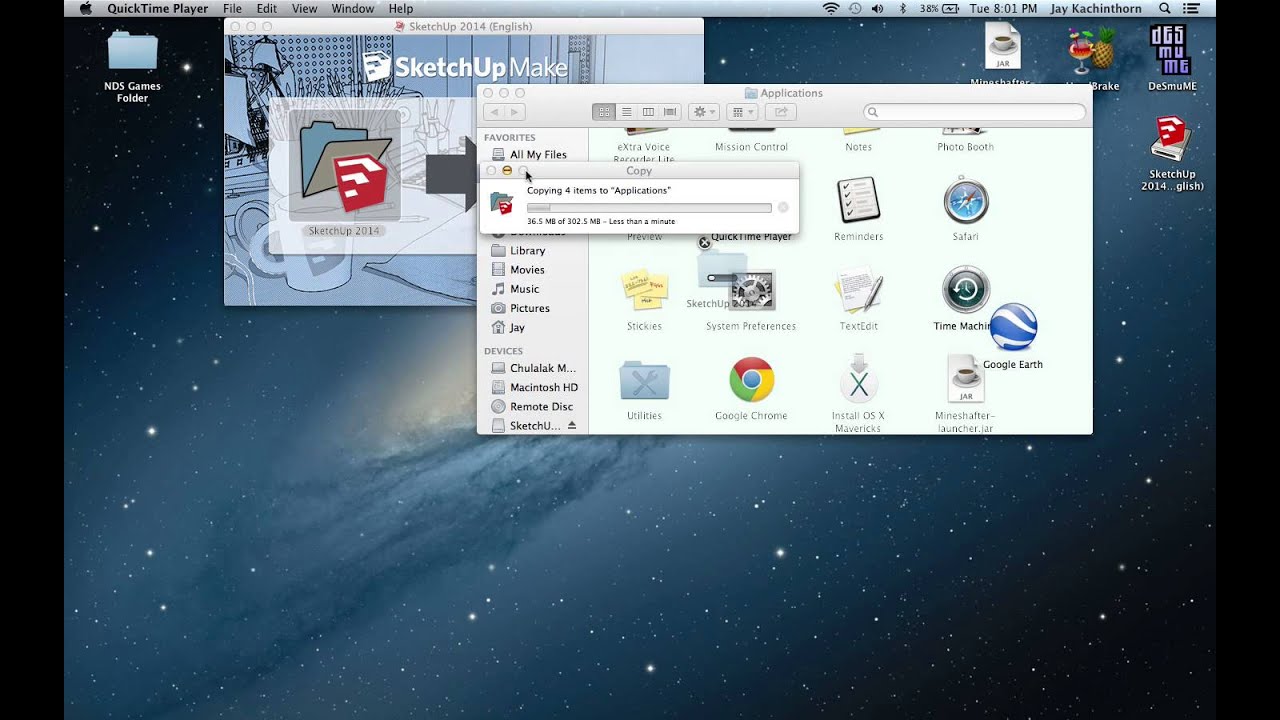Select the Mineshafter JAR file on the desktop
This screenshot has width=1280, height=720.
point(1001,46)
